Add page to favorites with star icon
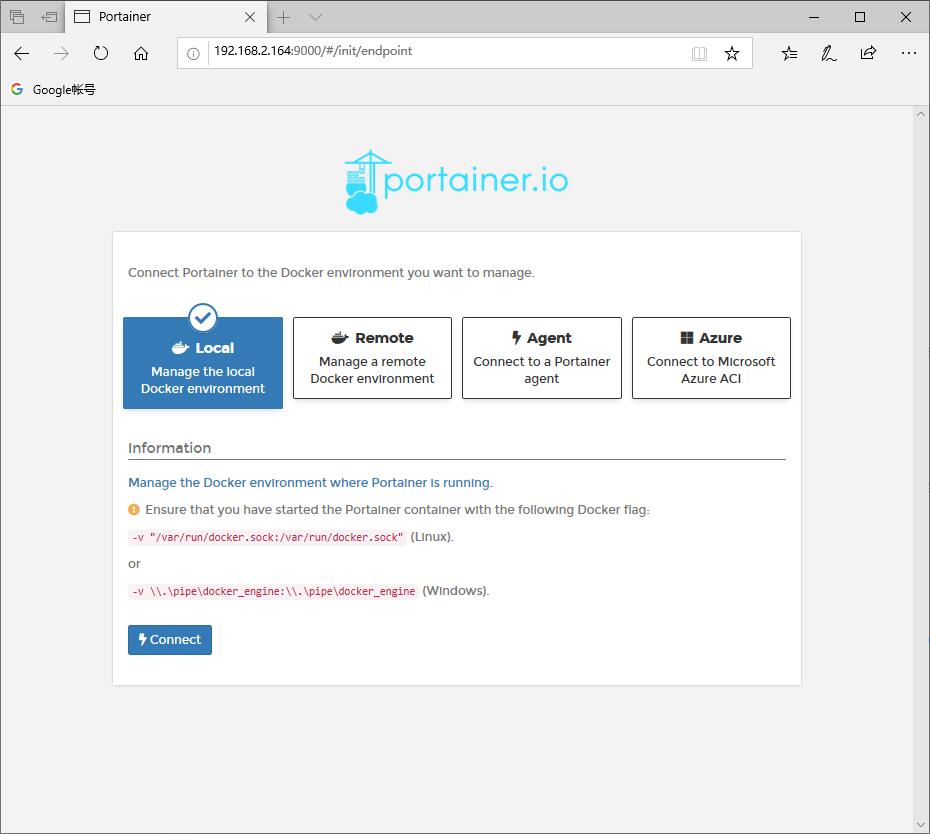 pyautogui.click(x=732, y=54)
